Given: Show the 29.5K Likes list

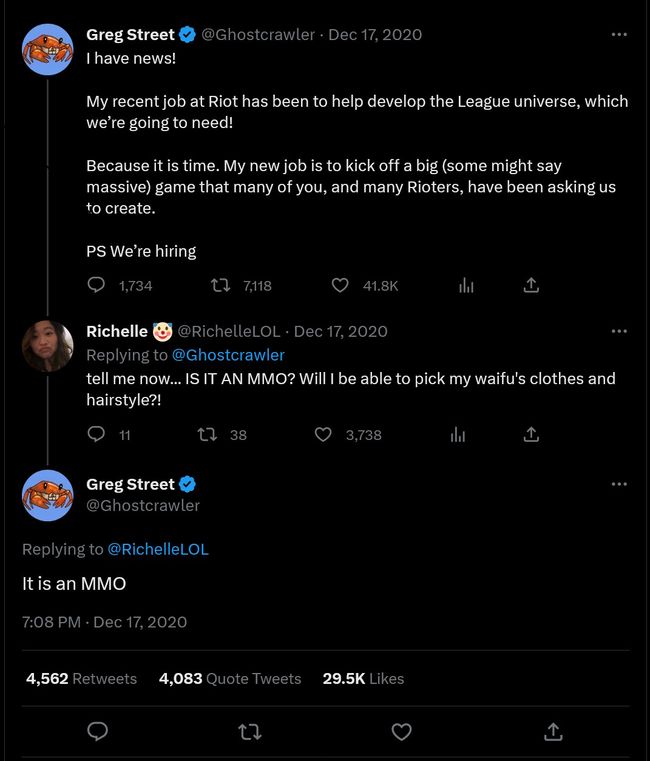Looking at the screenshot, I should (363, 678).
